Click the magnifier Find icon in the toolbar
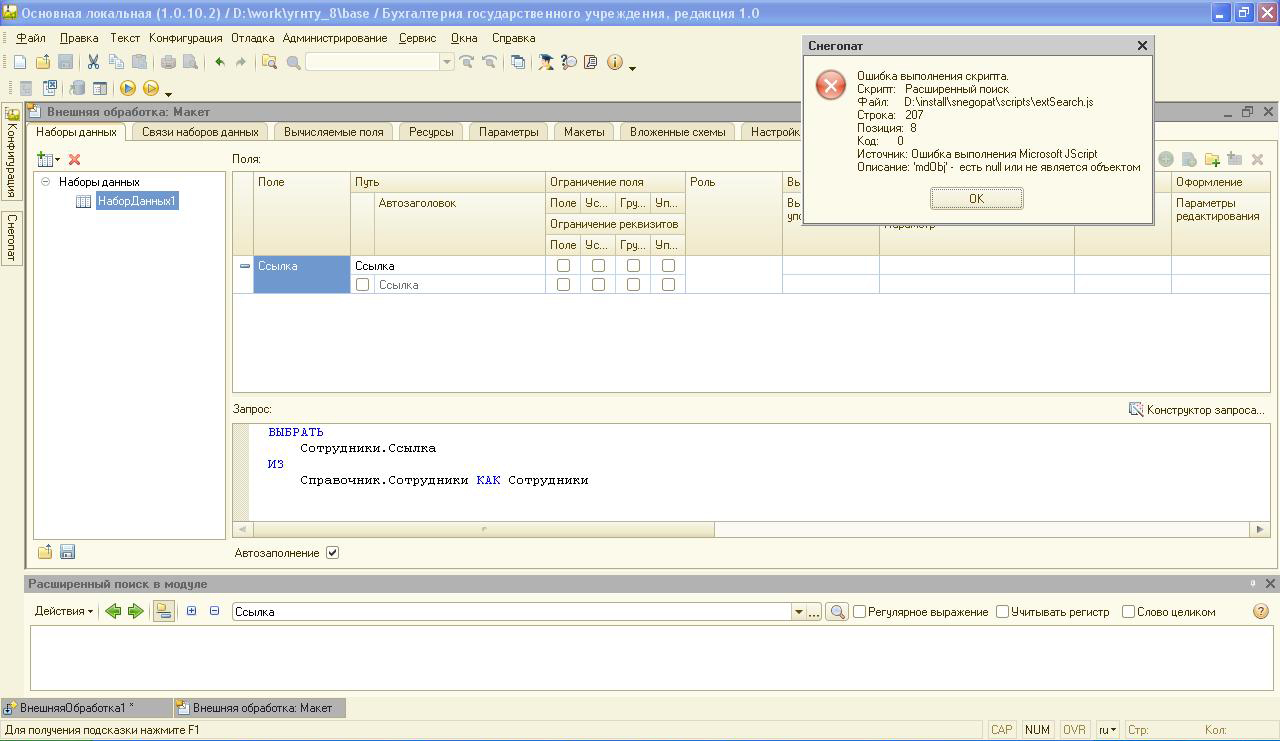The height and width of the screenshot is (741, 1280). click(293, 62)
